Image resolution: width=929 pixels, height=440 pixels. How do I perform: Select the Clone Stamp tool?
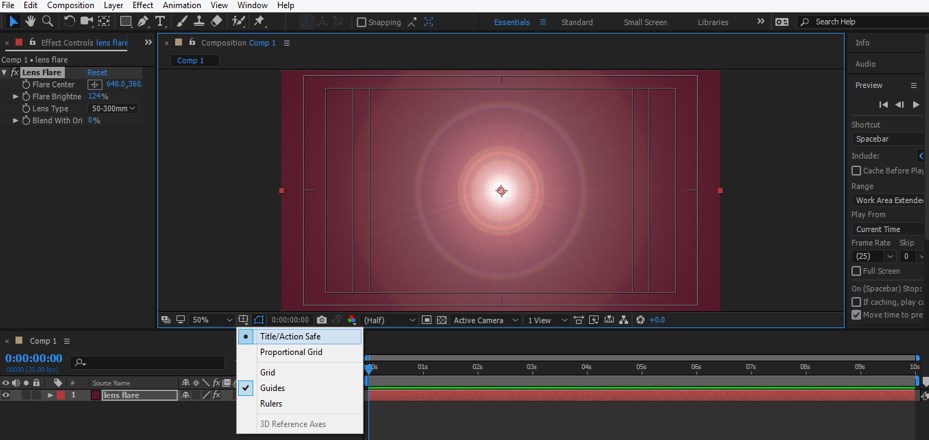point(199,22)
